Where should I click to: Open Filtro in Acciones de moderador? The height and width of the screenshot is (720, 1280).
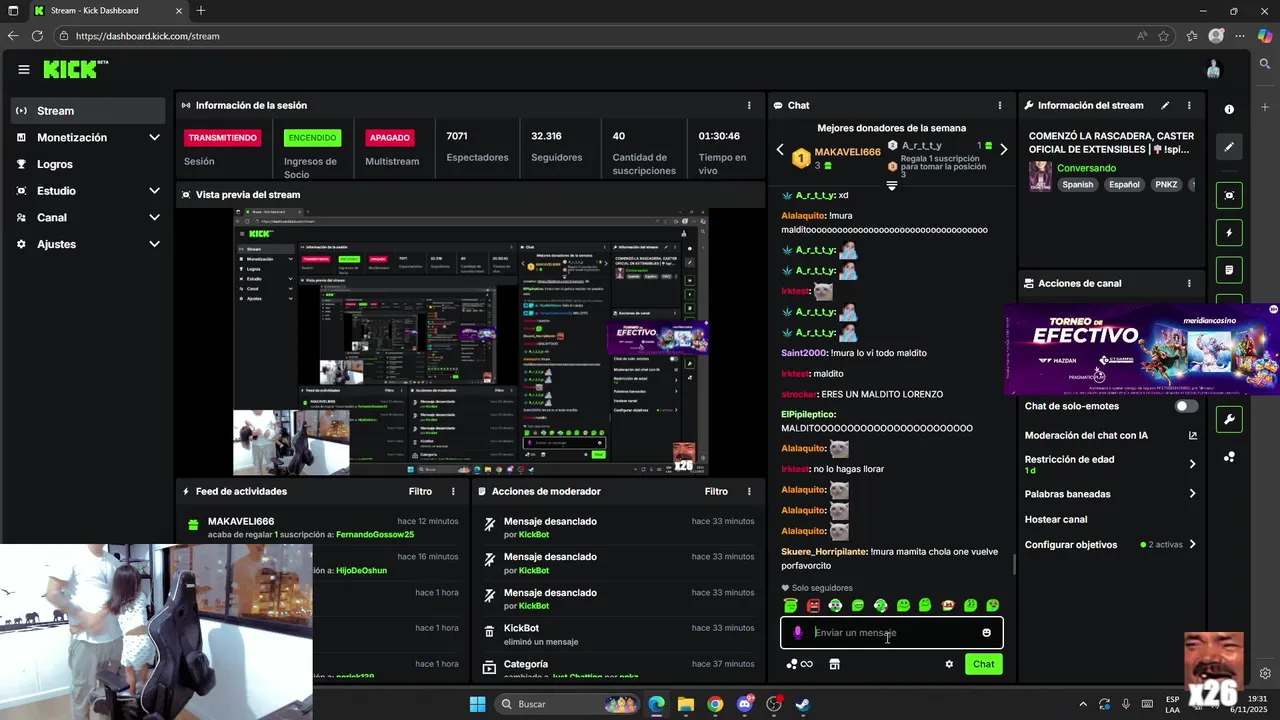[x=716, y=491]
